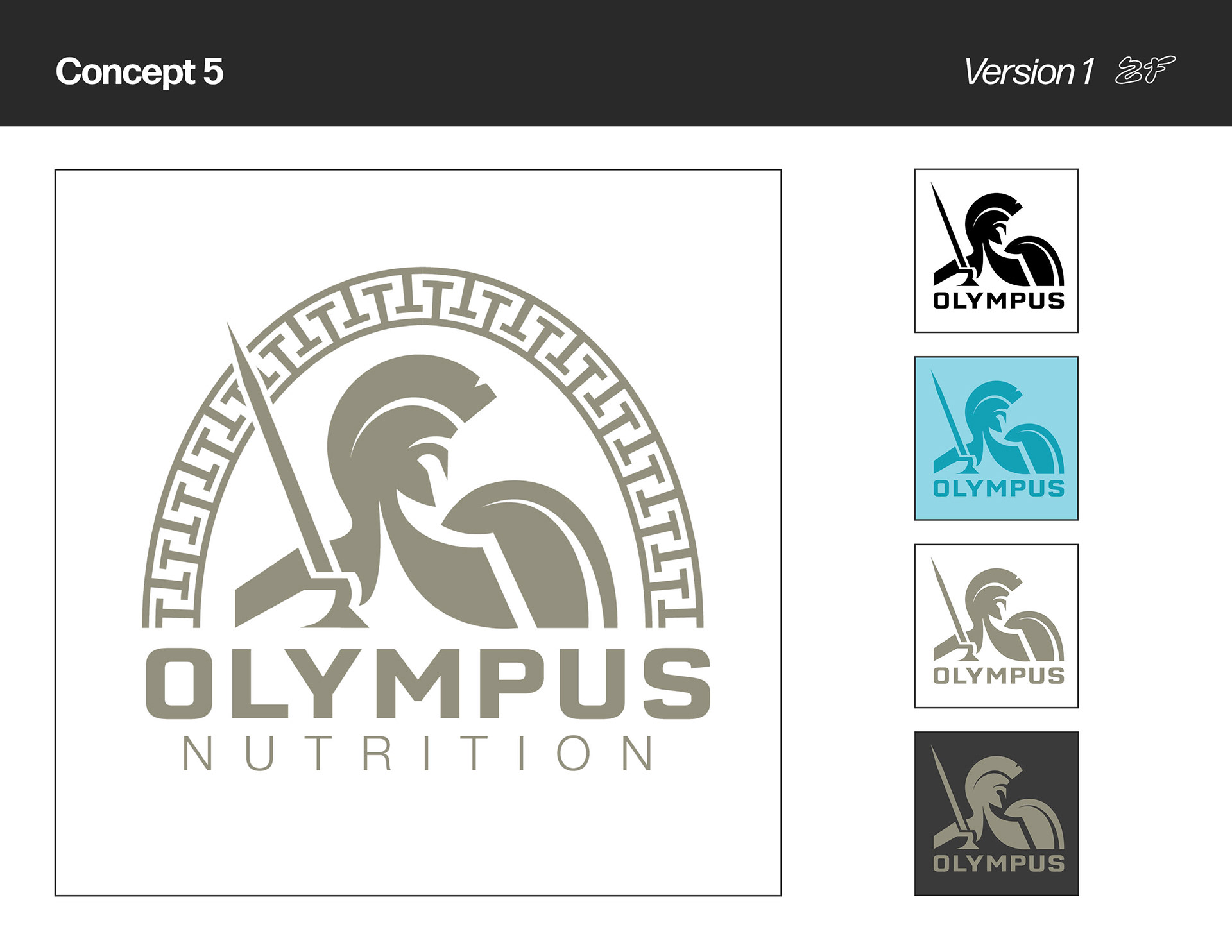Select the light blue Olympus logo thumbnail
1232x952 pixels.
point(996,438)
